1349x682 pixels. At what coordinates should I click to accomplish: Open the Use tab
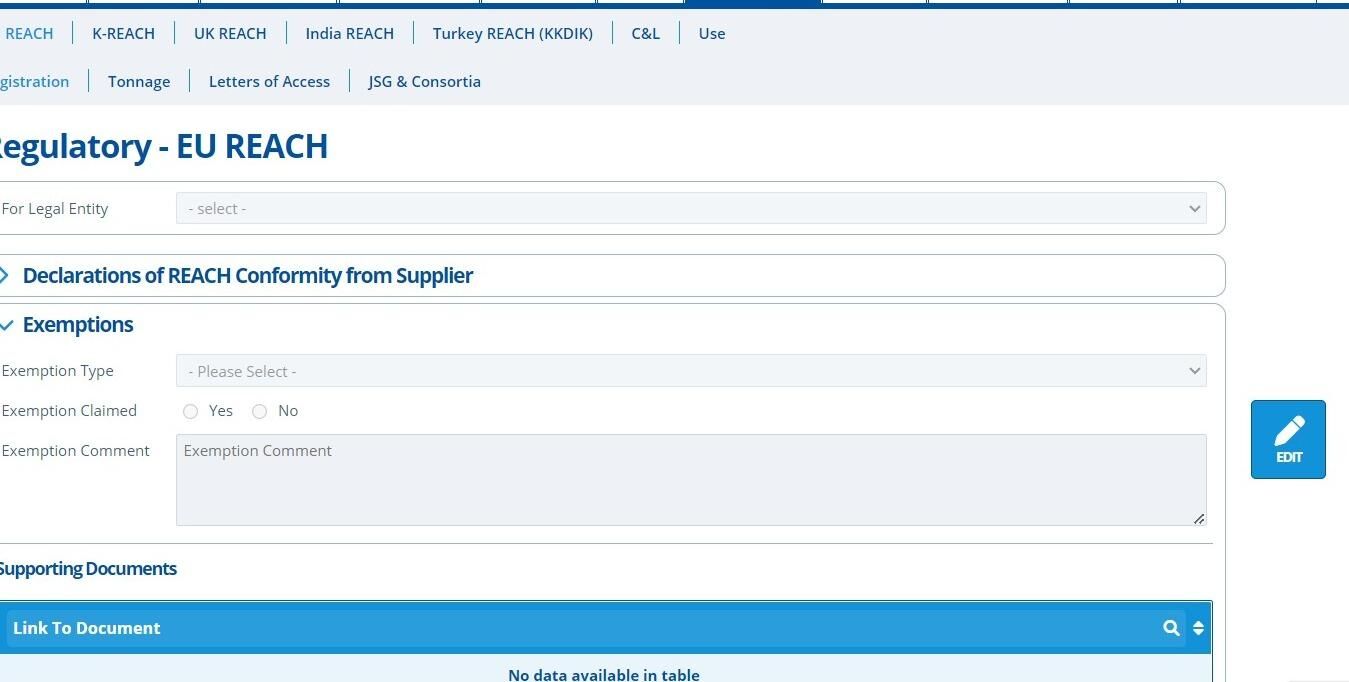pyautogui.click(x=711, y=33)
